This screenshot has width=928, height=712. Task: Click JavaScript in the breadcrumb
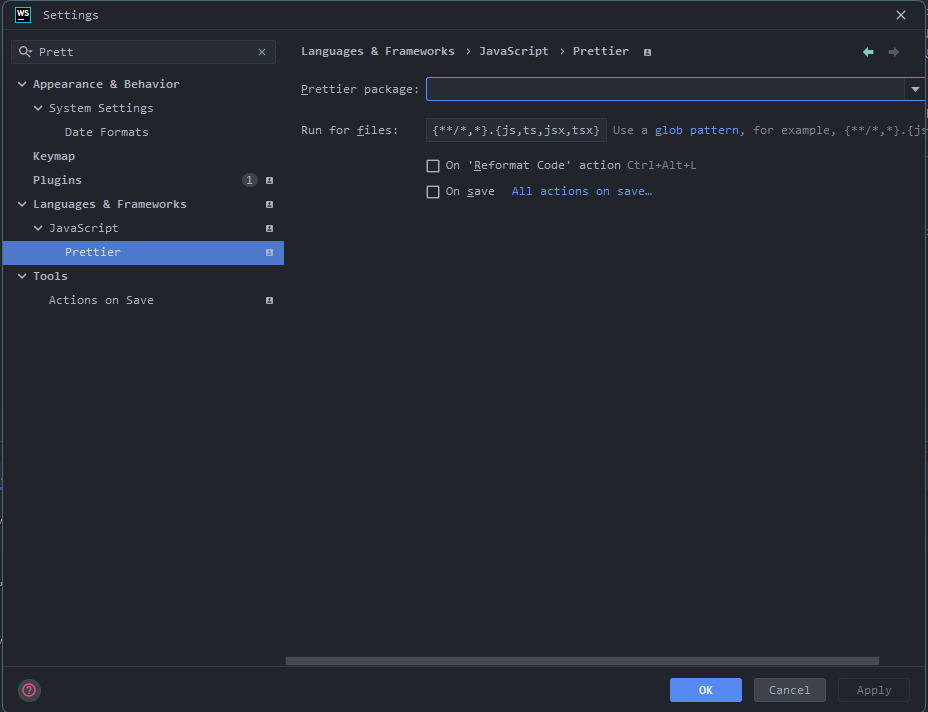[x=514, y=51]
